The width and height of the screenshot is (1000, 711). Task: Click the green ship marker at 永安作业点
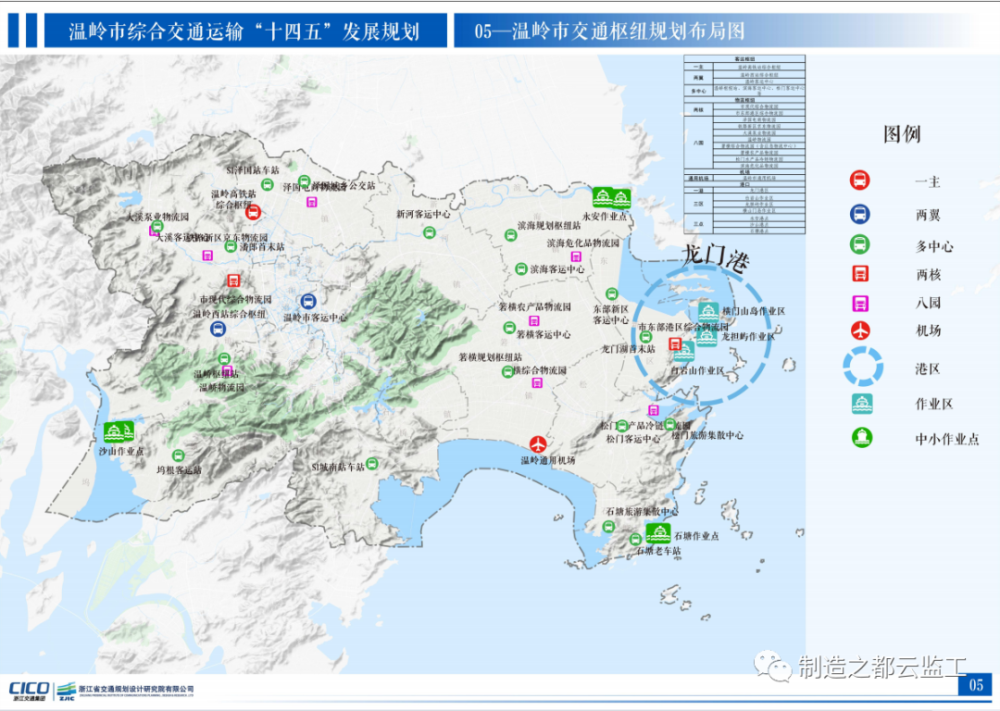coord(611,198)
